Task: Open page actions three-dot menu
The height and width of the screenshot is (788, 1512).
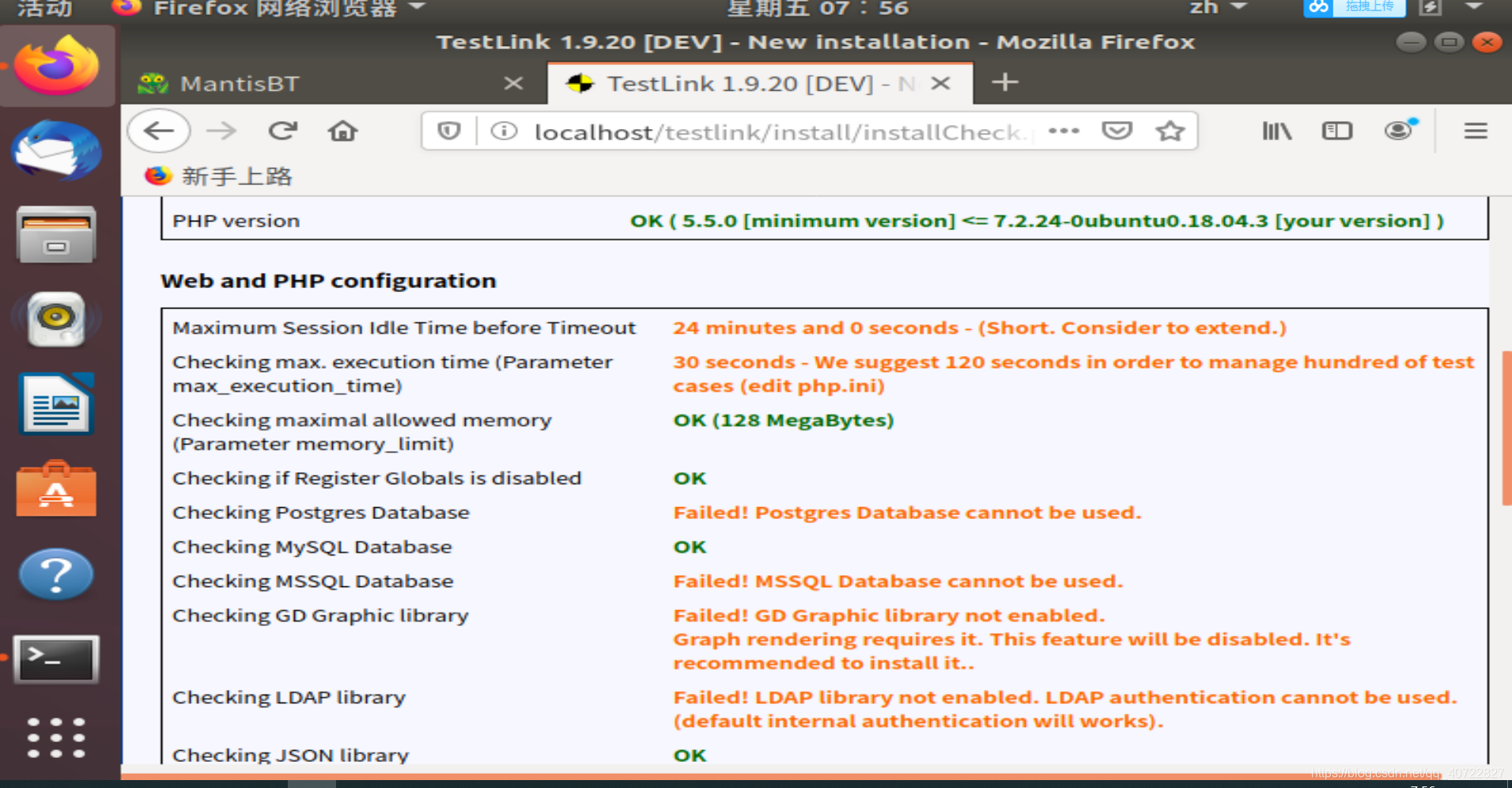Action: 1064,131
